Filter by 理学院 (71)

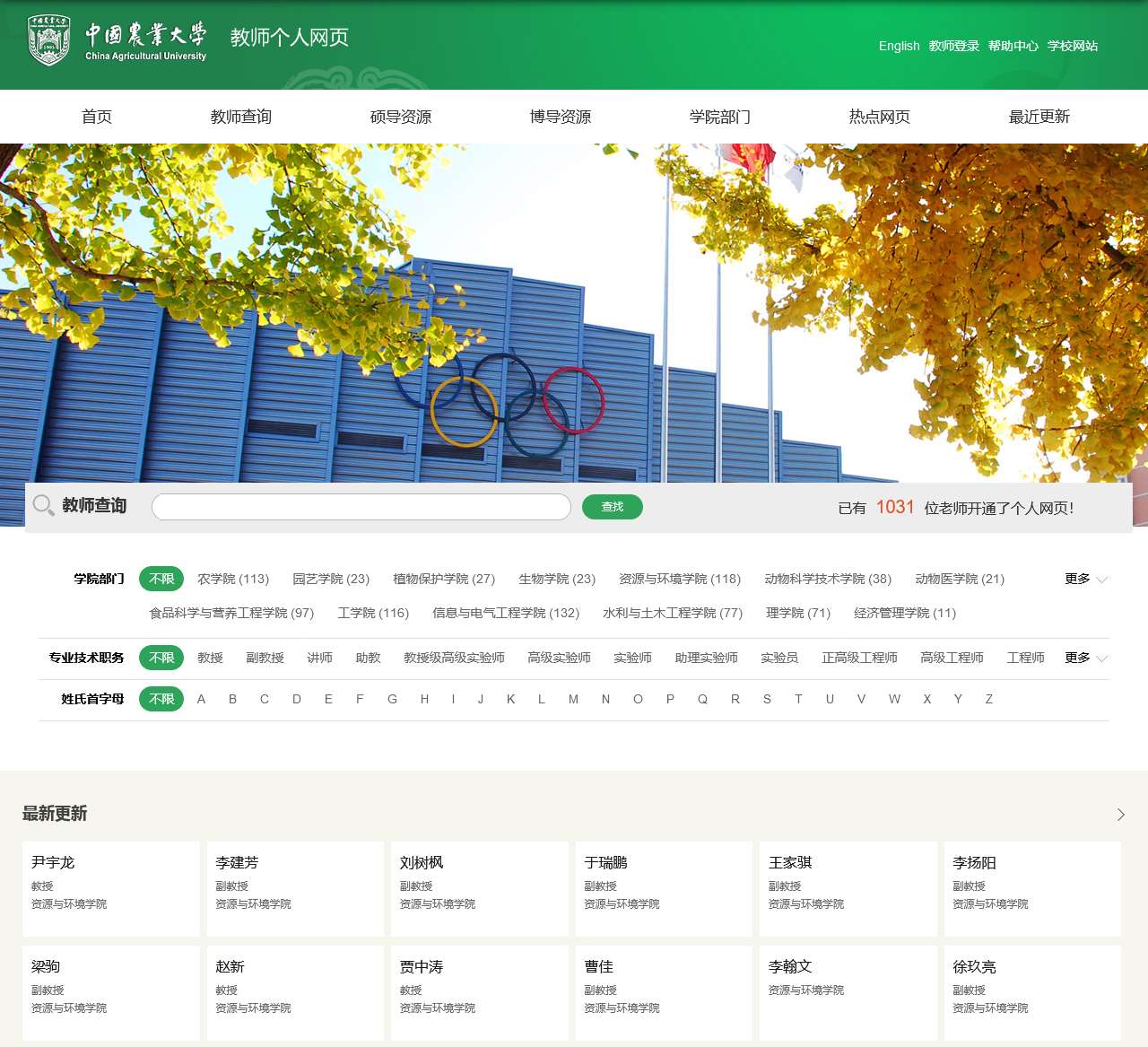point(798,613)
